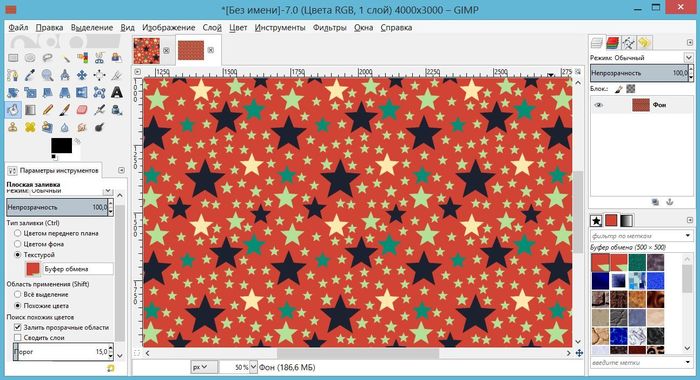700x380 pixels.
Task: Open the Фильтры menu
Action: [x=329, y=28]
